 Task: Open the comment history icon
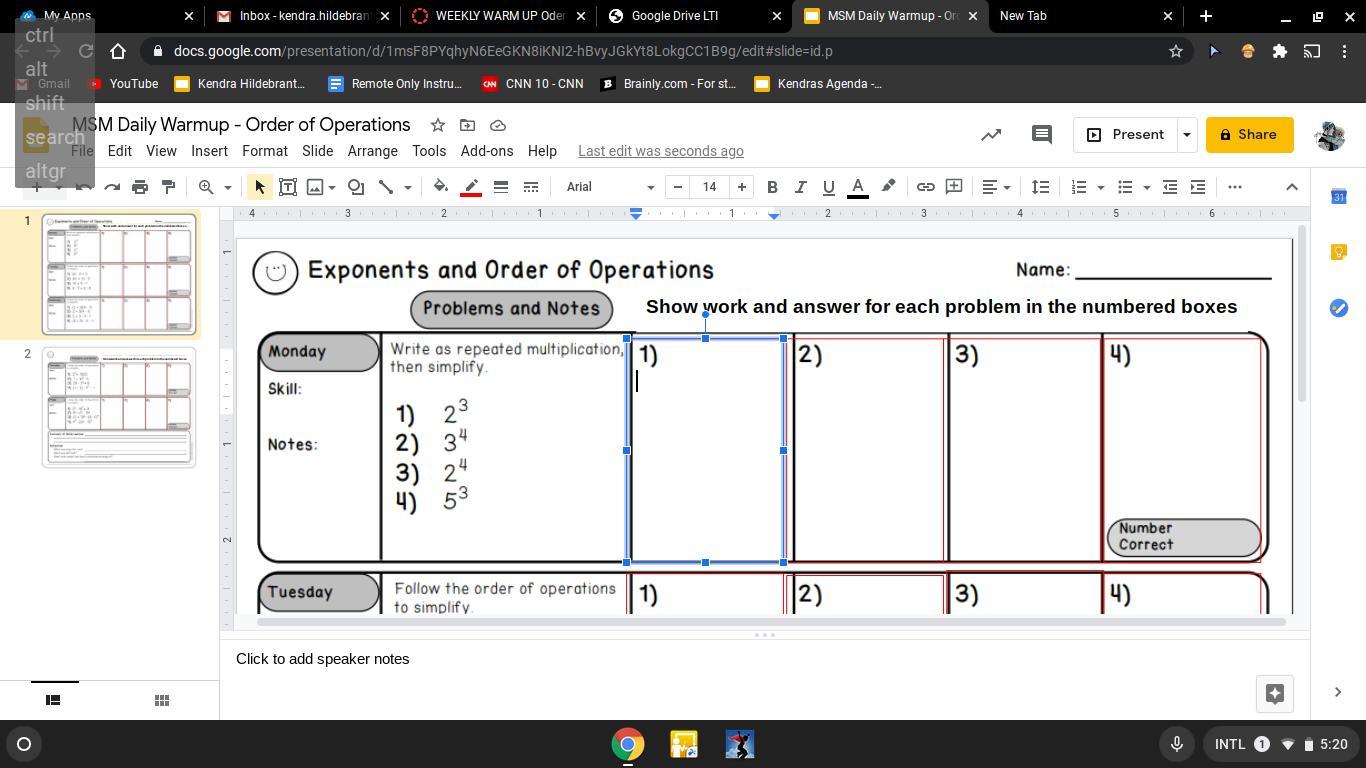tap(1041, 135)
